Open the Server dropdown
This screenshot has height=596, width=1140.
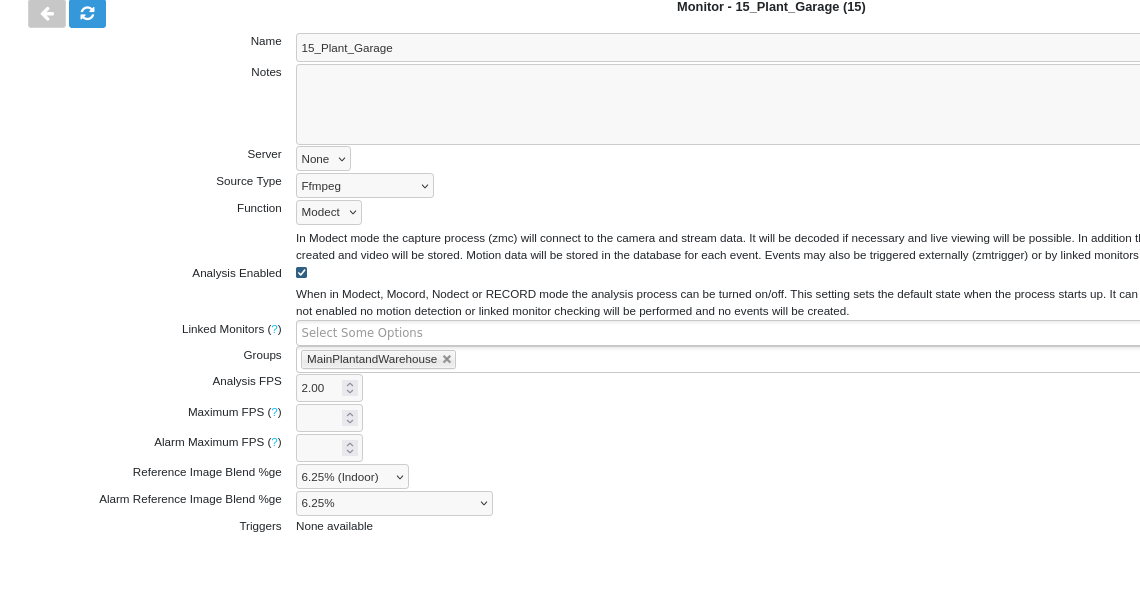[x=323, y=158]
